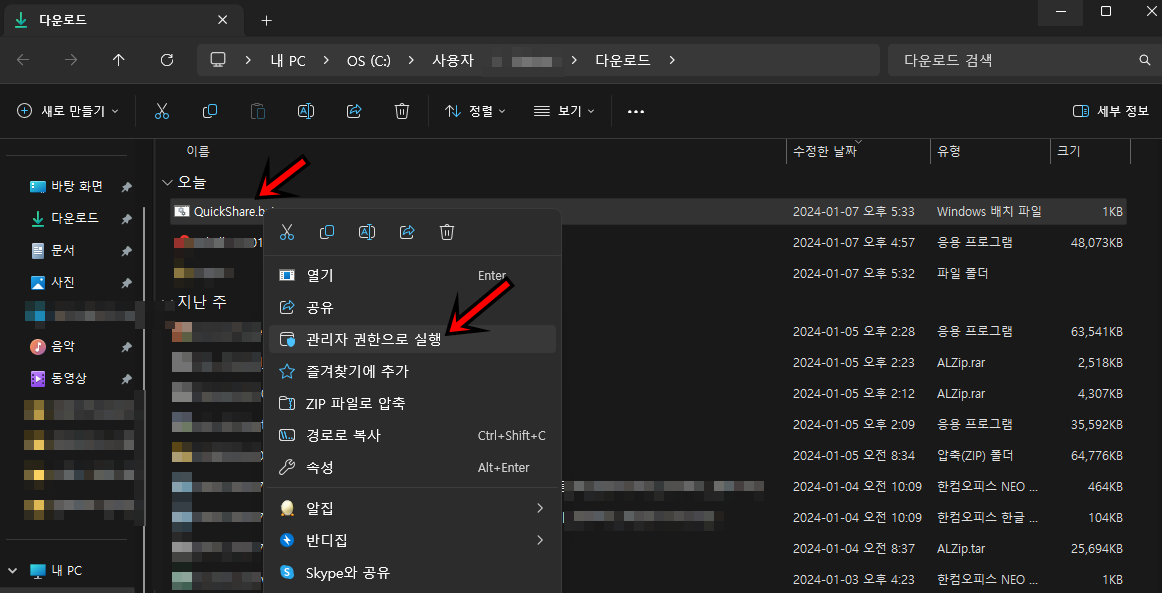Click the context menu Copy icon
The width and height of the screenshot is (1162, 593).
327,232
